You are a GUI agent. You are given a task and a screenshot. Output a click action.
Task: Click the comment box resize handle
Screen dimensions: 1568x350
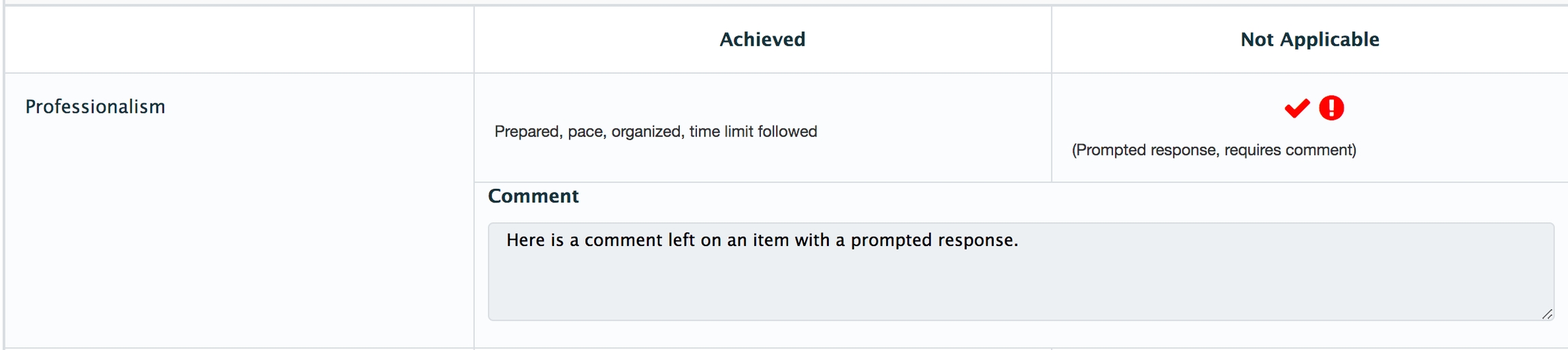tap(1547, 314)
